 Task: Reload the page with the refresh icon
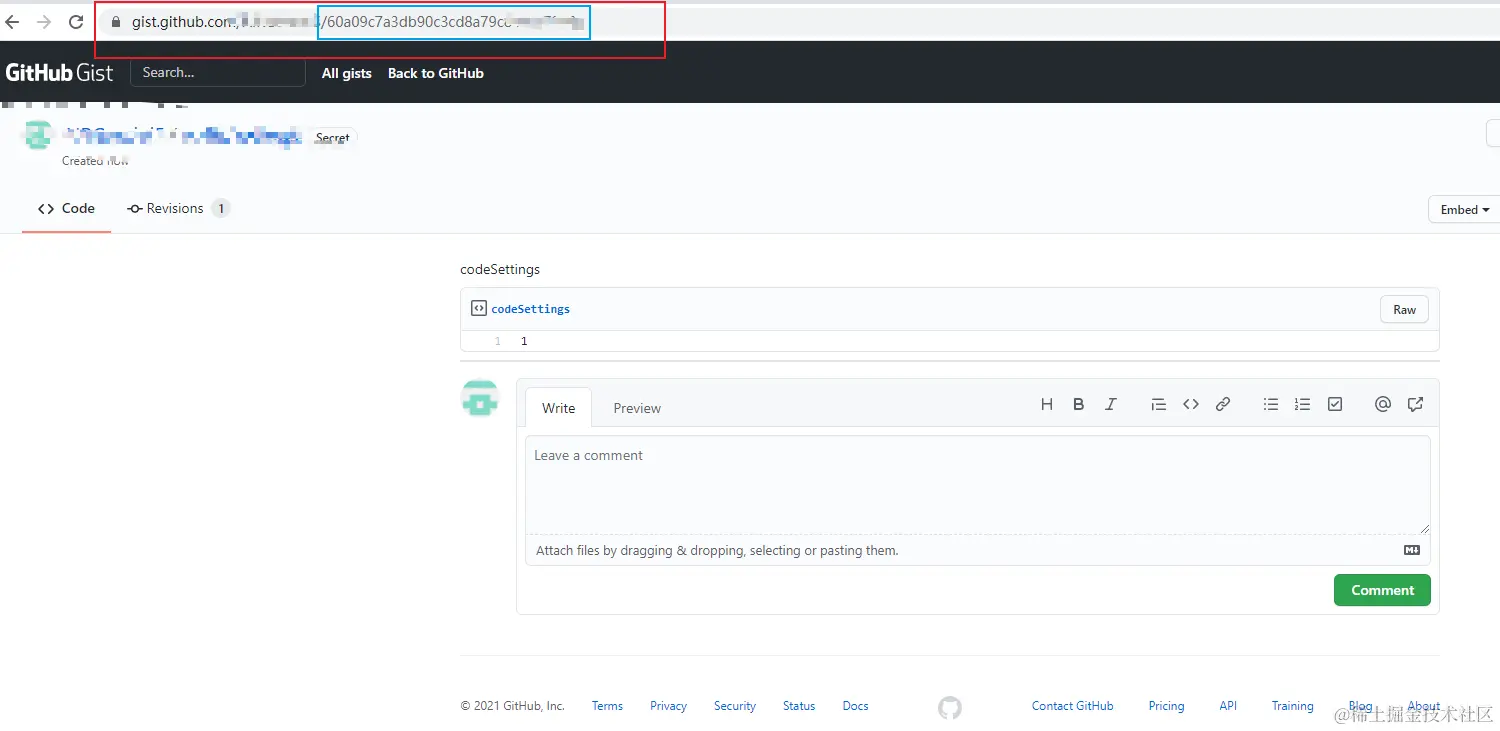[76, 22]
